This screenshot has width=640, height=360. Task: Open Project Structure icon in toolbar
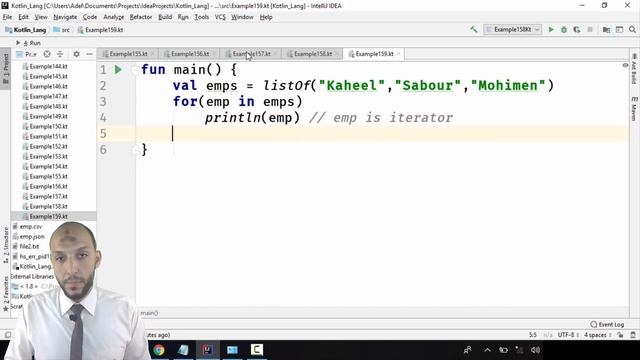pos(607,29)
